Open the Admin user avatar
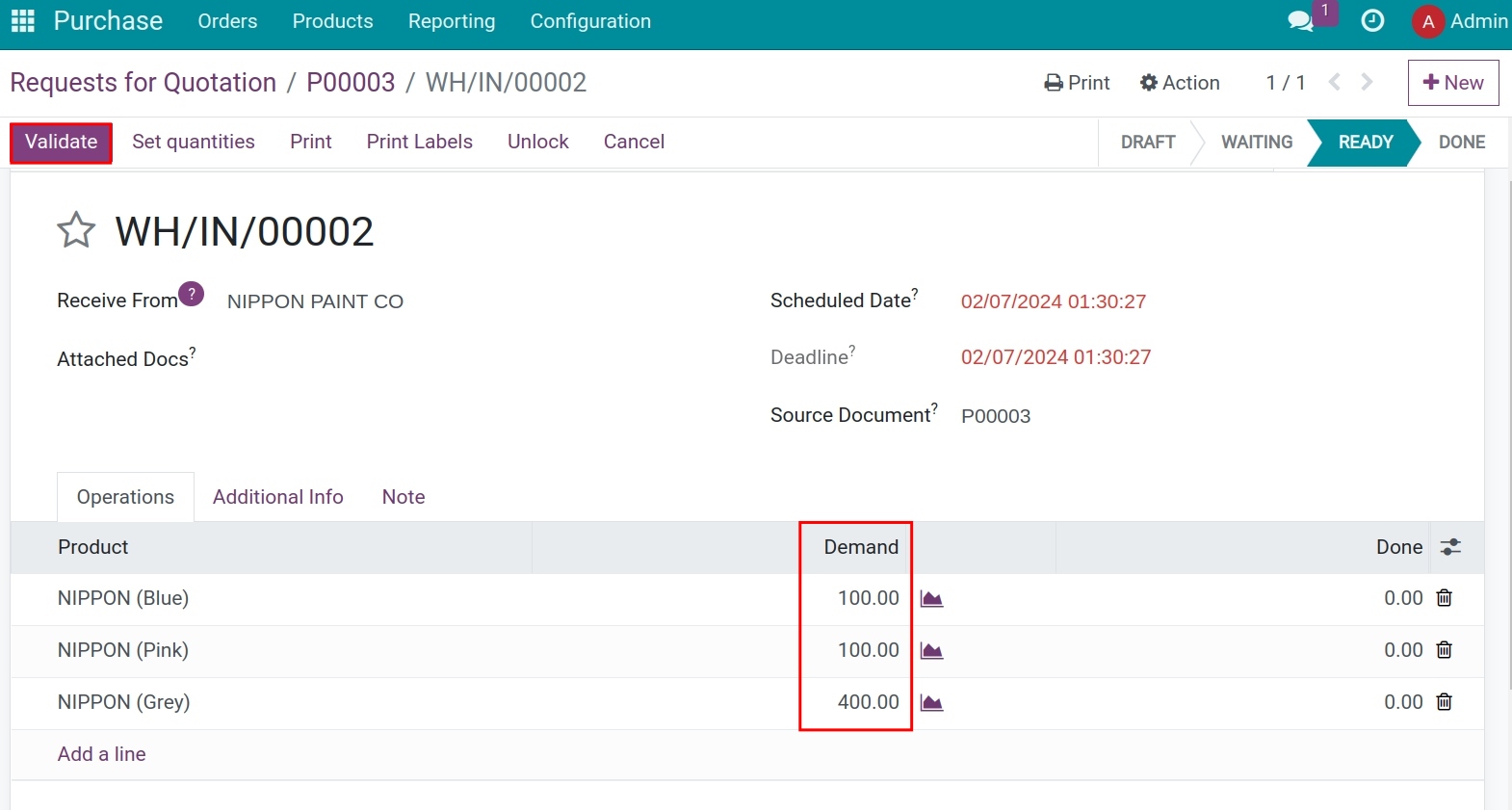Screen dimensions: 1512x810 (x=1427, y=21)
